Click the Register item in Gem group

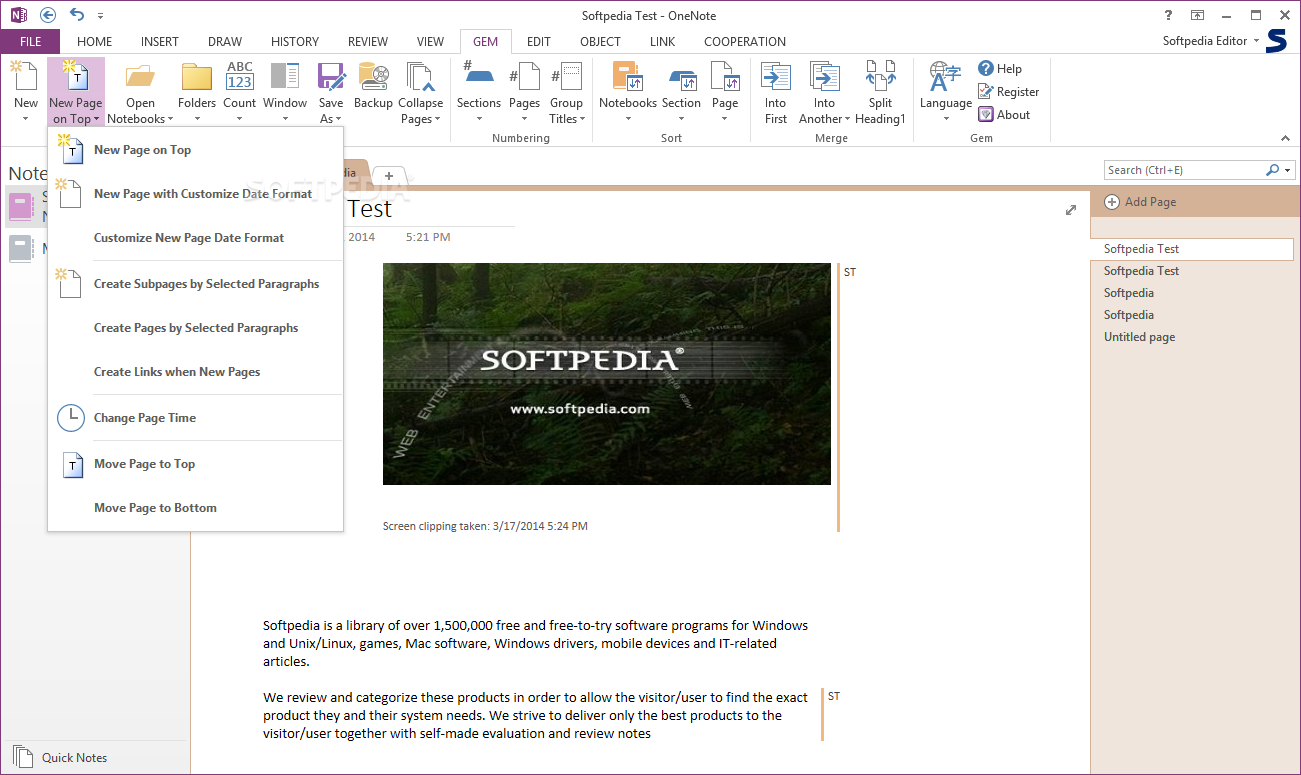pos(1008,92)
